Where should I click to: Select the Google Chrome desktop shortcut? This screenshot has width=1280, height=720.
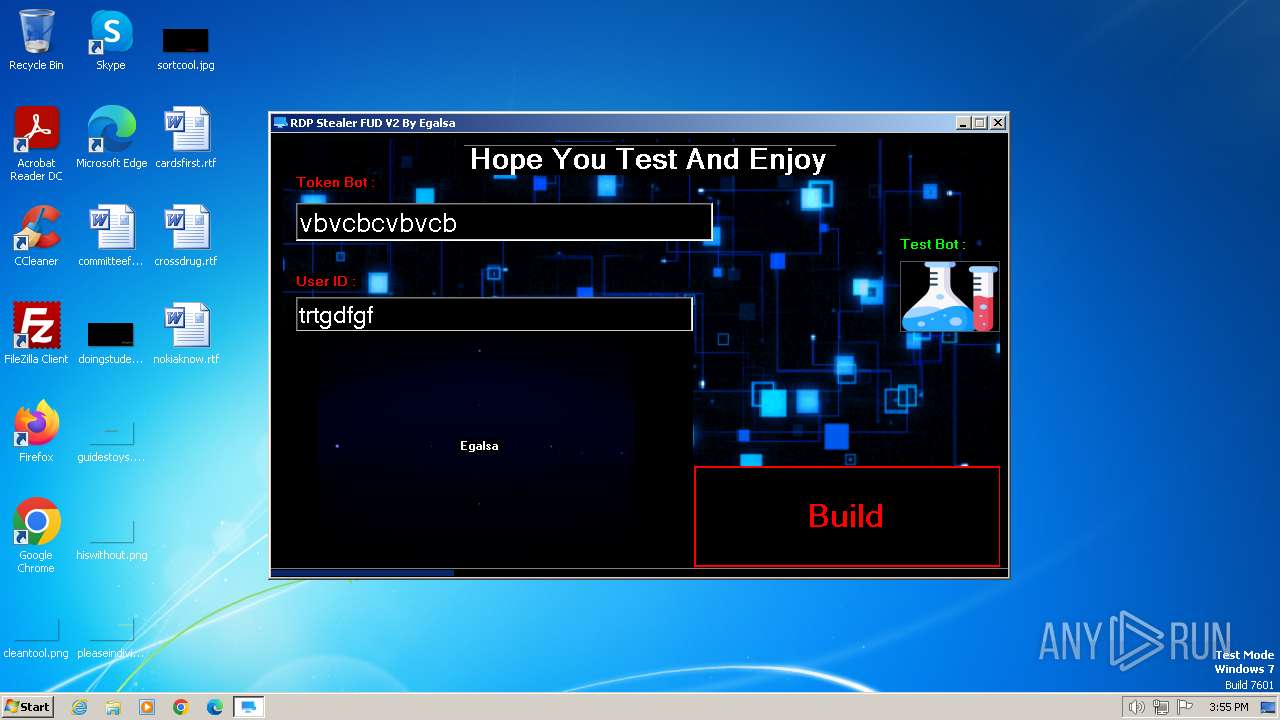coord(36,535)
